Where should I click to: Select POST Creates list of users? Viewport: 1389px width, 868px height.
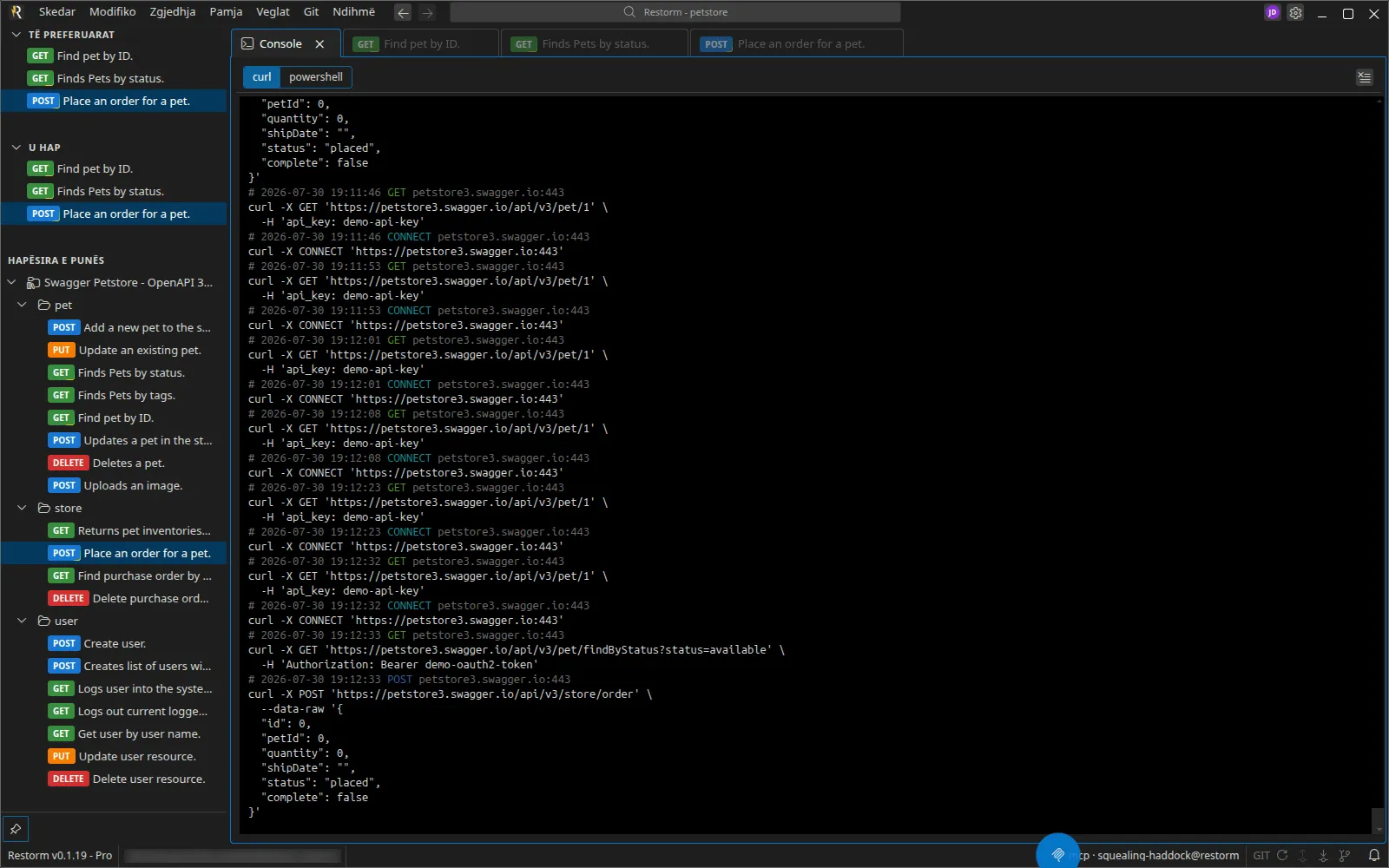click(x=115, y=666)
